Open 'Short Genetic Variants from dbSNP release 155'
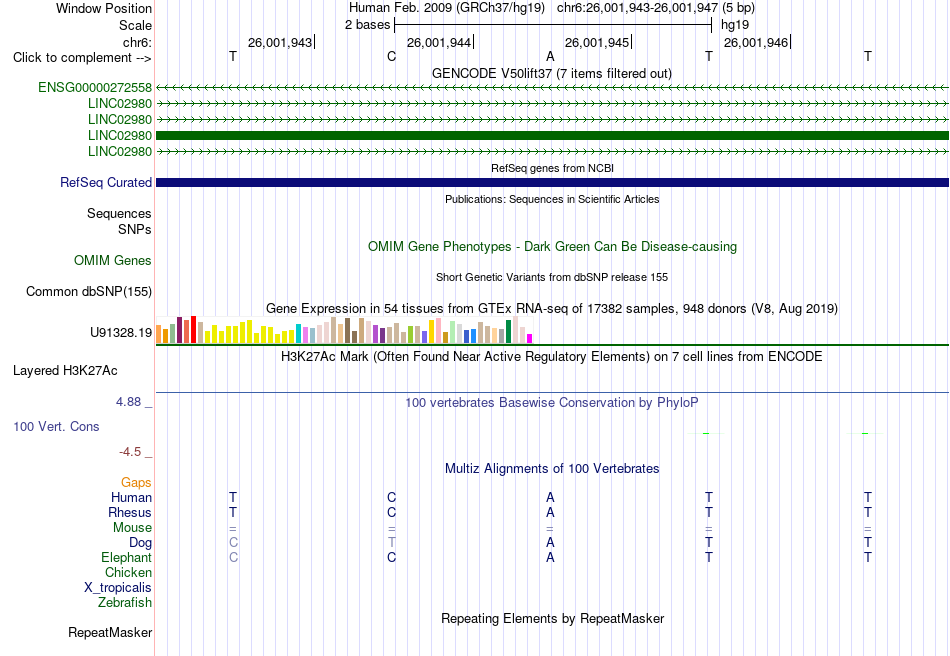This screenshot has width=950, height=656. (552, 277)
